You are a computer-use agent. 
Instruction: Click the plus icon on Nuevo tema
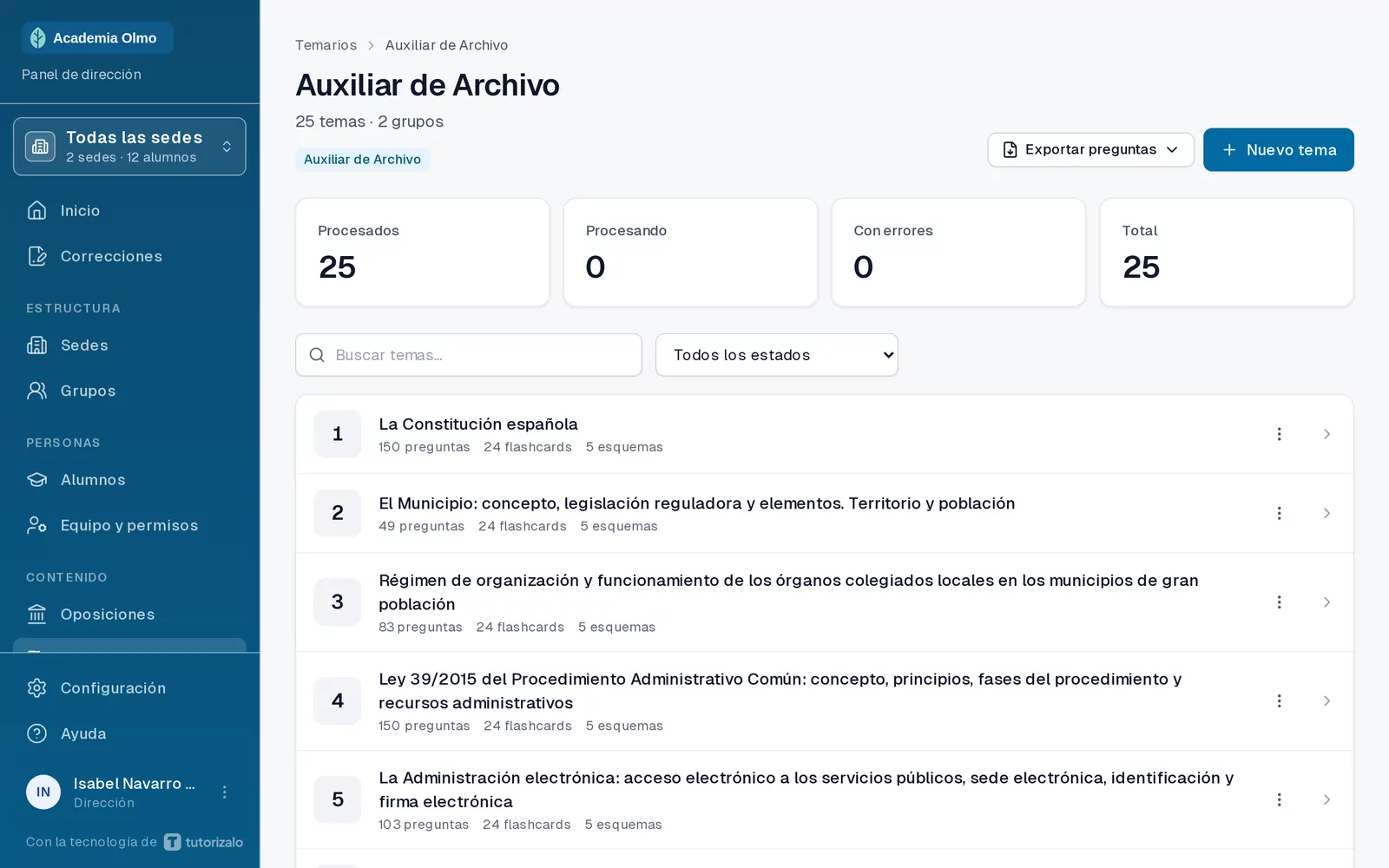(1229, 150)
